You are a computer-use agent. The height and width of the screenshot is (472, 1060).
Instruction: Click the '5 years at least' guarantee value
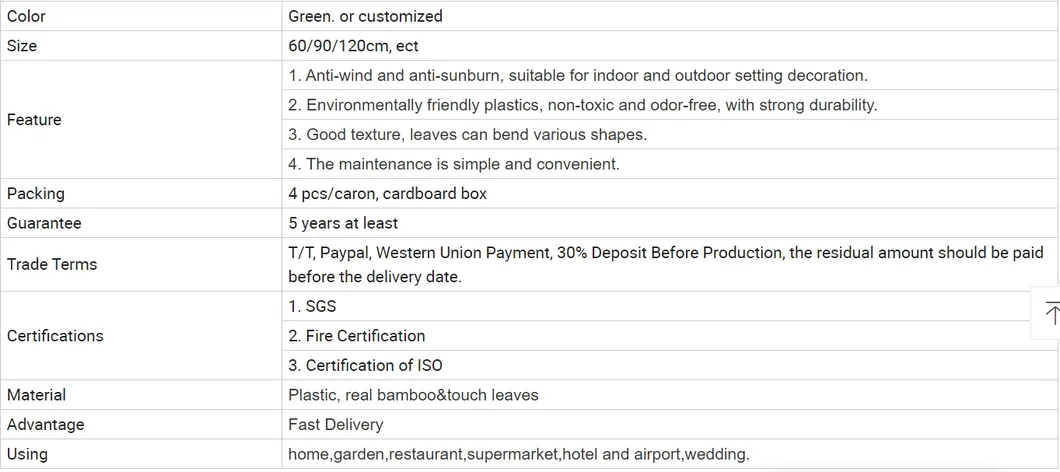pos(343,223)
